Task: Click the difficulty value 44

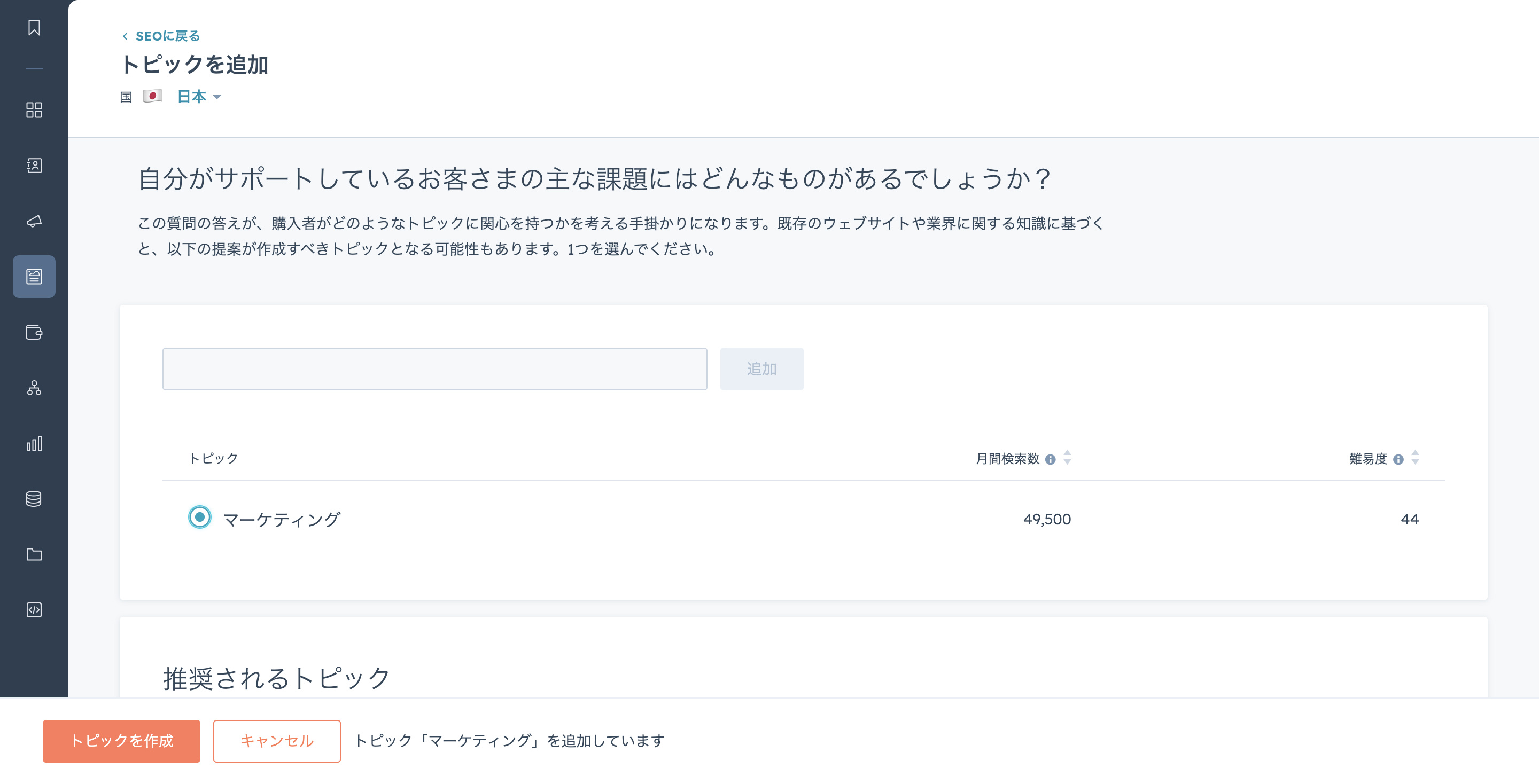Action: tap(1409, 519)
